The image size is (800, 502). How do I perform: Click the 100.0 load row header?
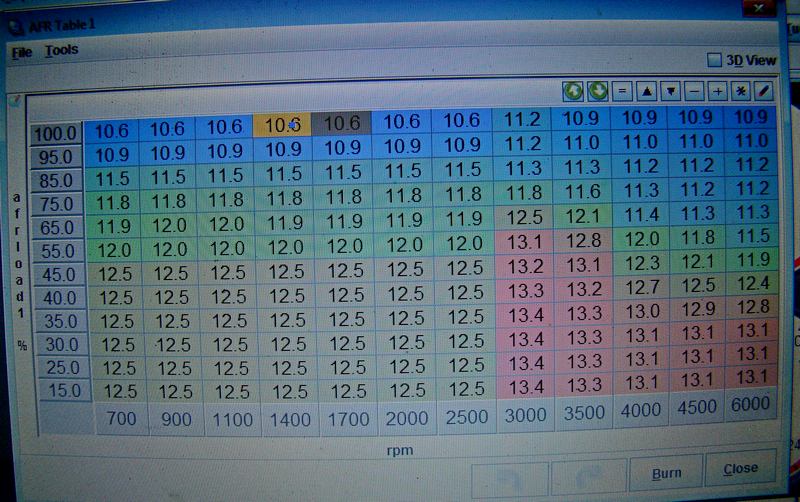(x=57, y=134)
